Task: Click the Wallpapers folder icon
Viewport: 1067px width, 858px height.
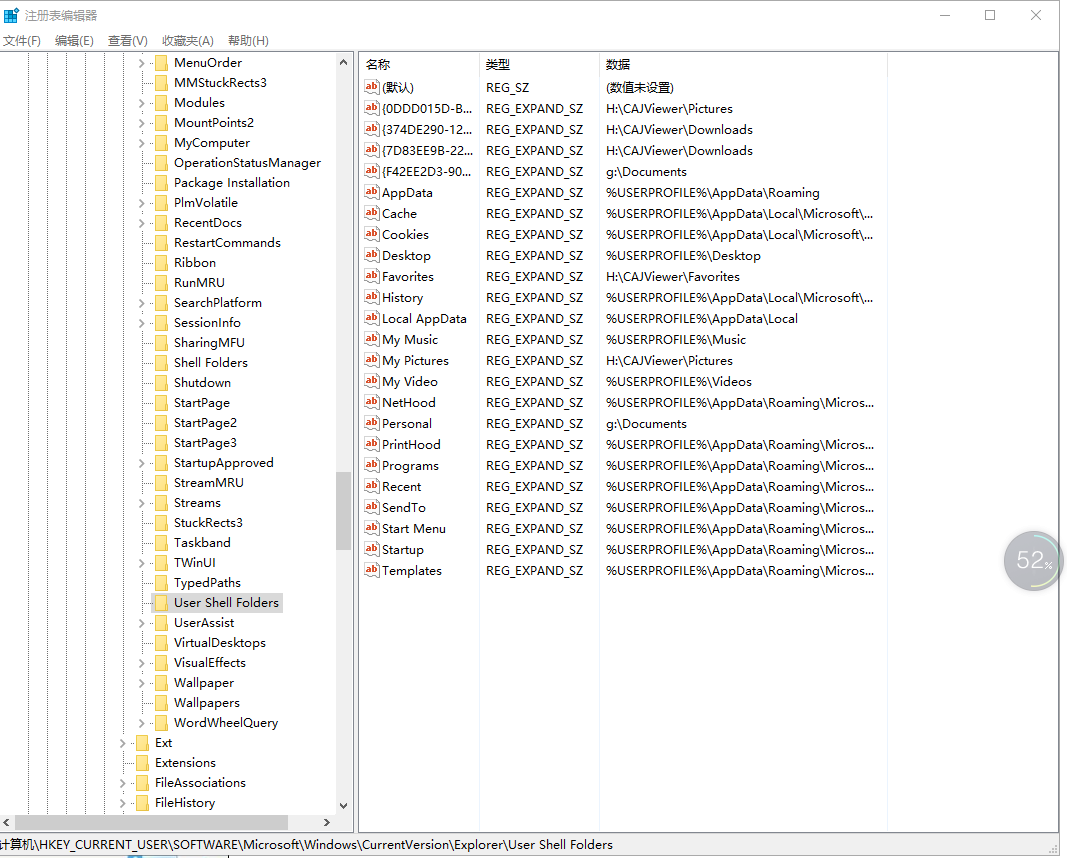Action: [x=162, y=702]
